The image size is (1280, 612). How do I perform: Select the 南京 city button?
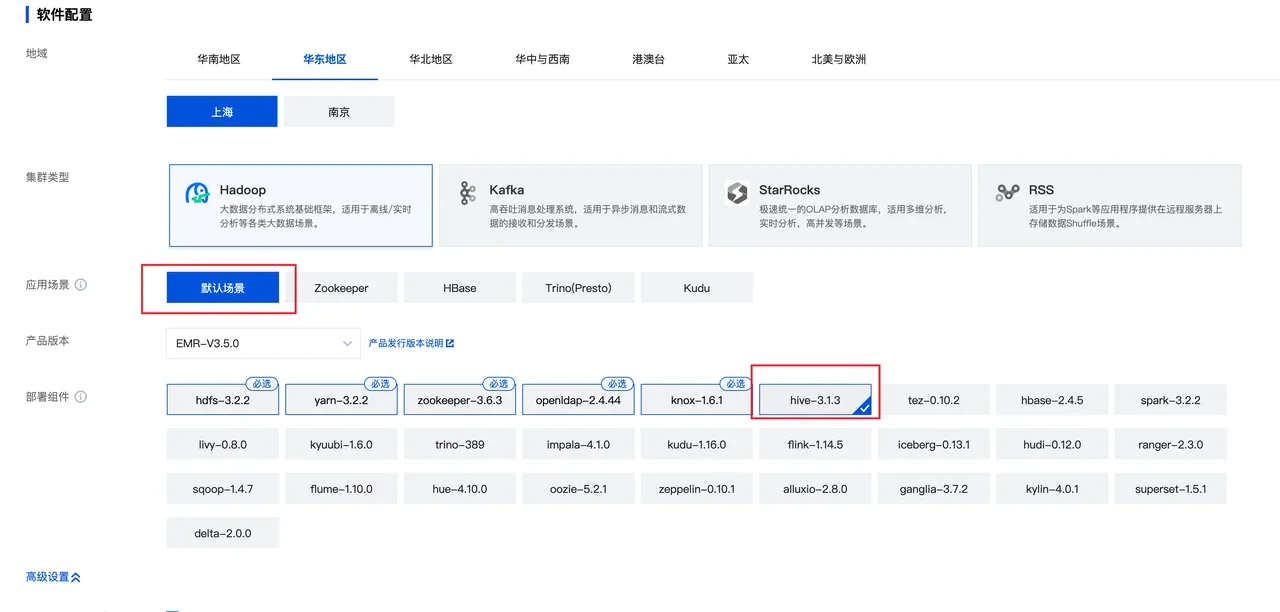click(339, 111)
